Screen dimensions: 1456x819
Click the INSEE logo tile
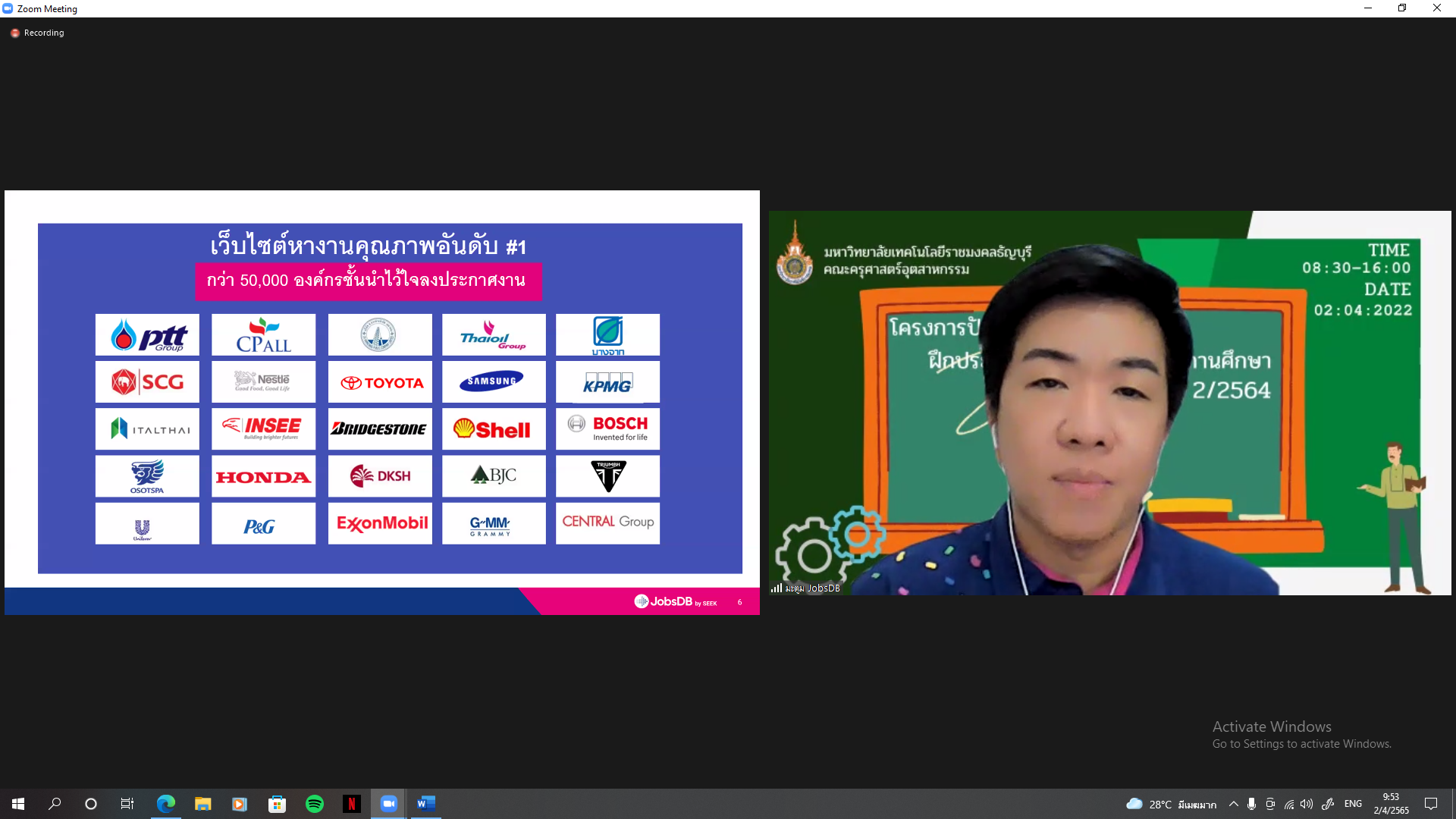[263, 429]
